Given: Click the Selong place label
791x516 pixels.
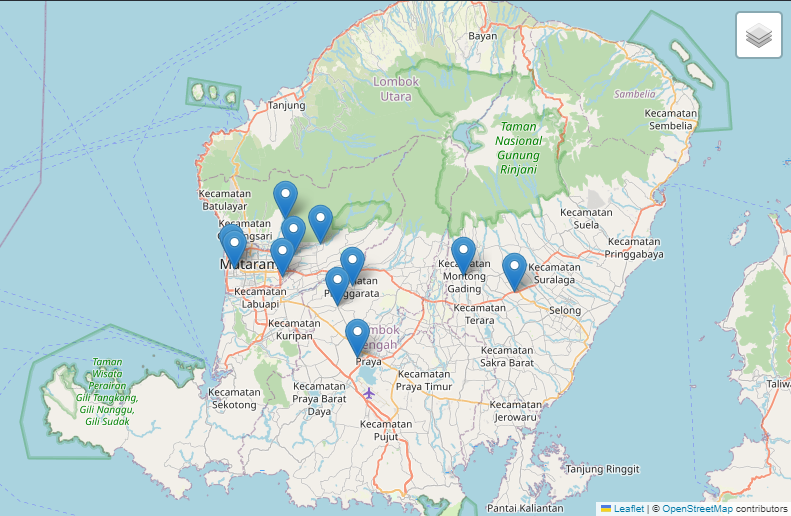Looking at the screenshot, I should (565, 310).
